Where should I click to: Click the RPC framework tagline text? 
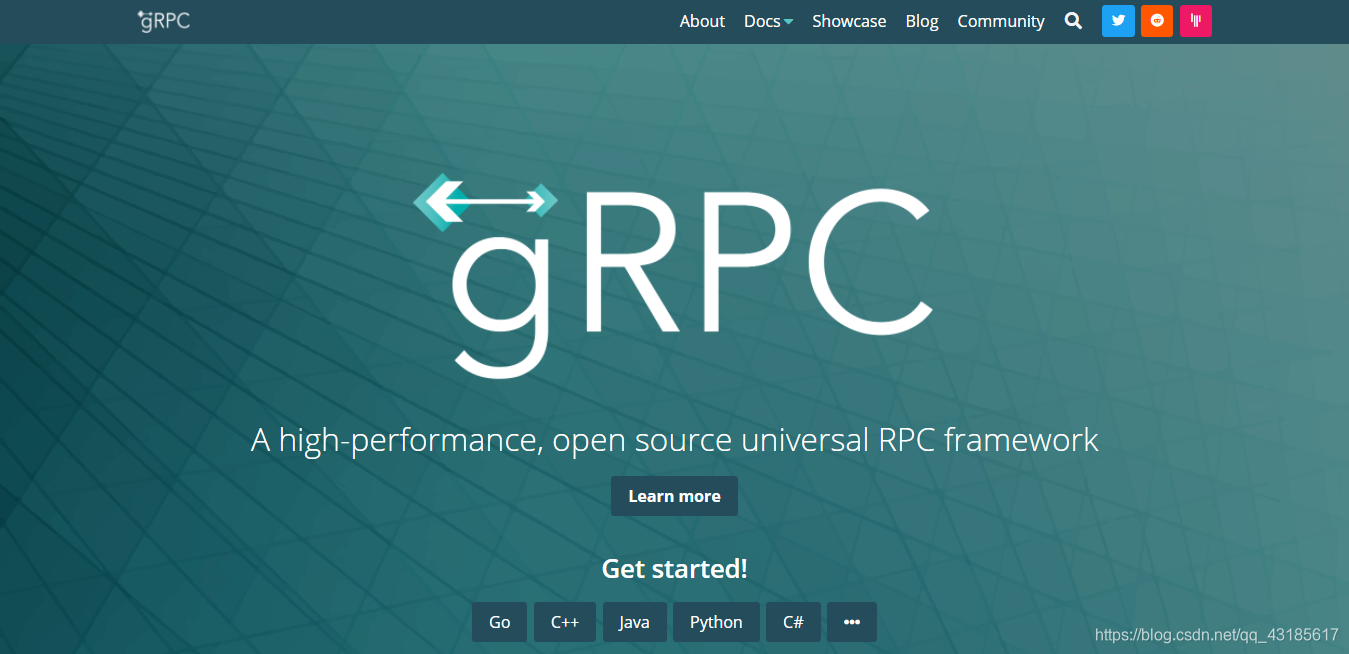[x=674, y=440]
